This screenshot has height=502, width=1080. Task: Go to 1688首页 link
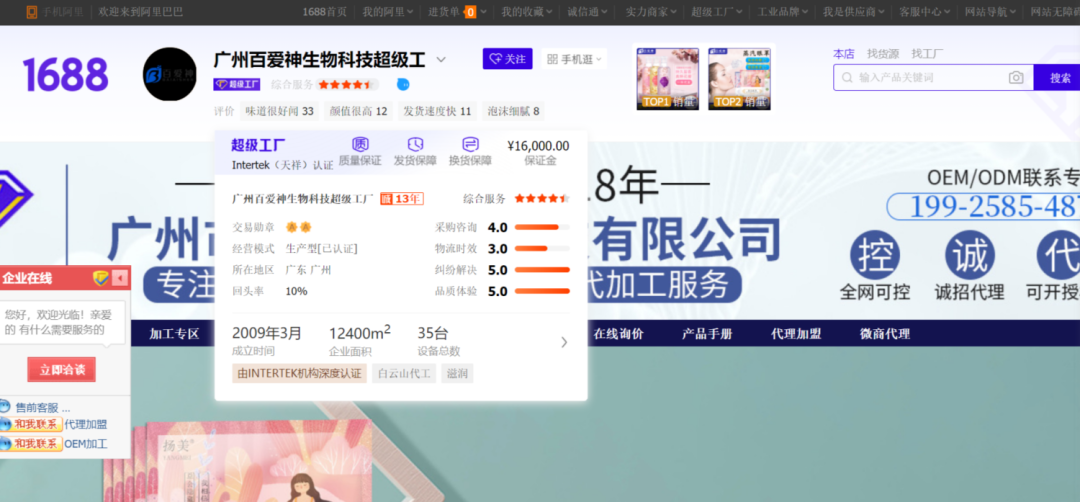(x=324, y=12)
